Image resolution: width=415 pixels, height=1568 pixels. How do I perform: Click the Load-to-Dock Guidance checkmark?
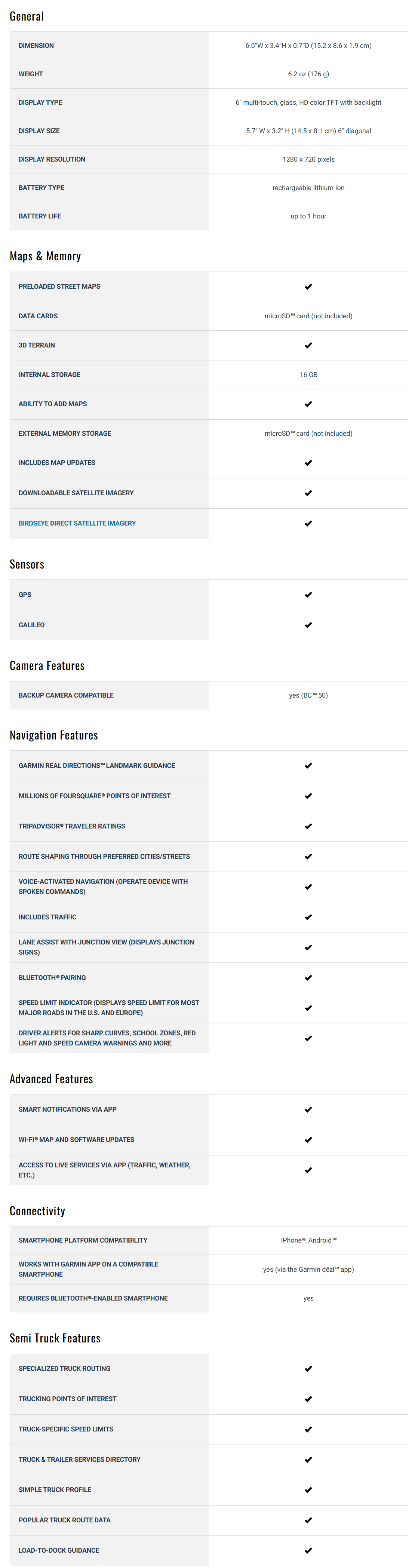coord(308,1550)
